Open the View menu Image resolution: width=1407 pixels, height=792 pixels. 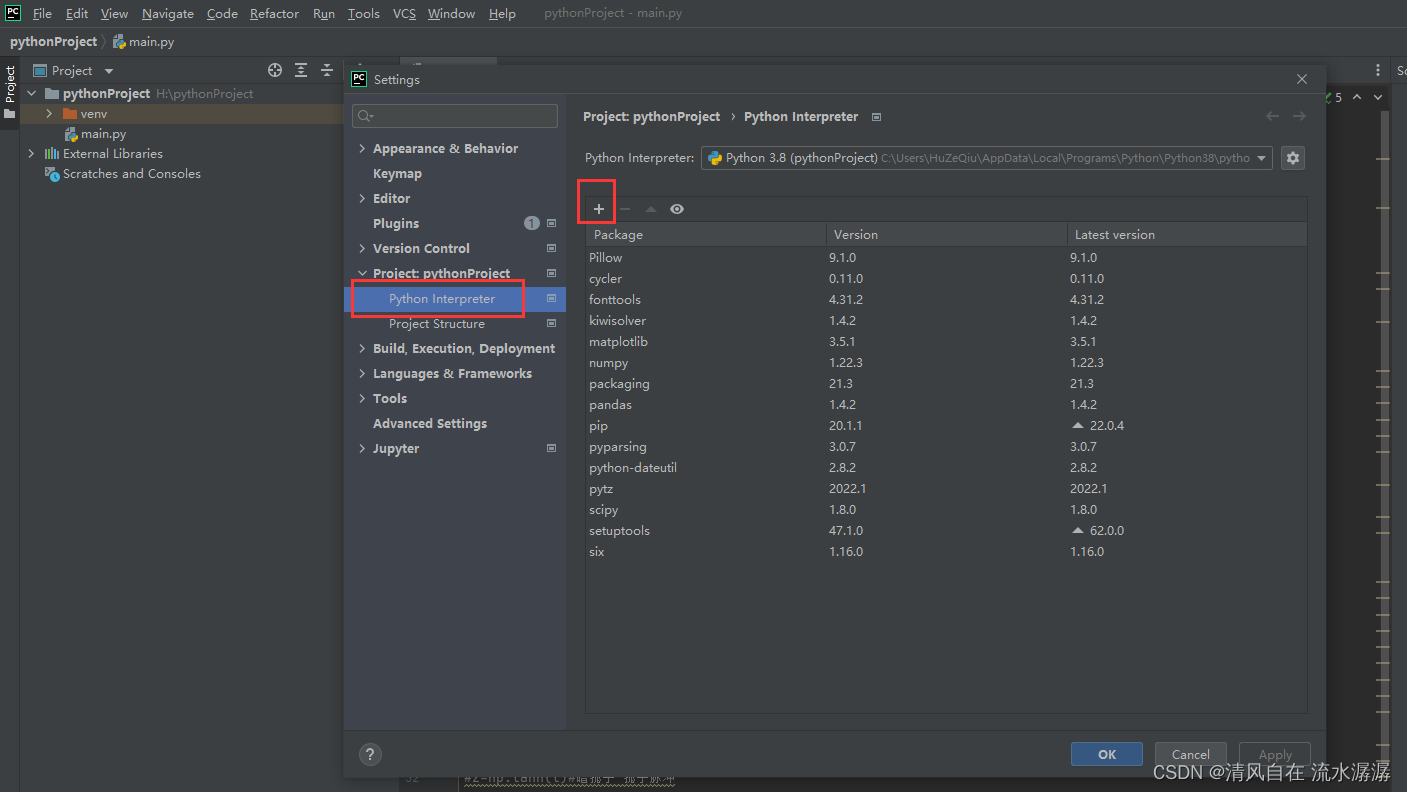(x=114, y=13)
